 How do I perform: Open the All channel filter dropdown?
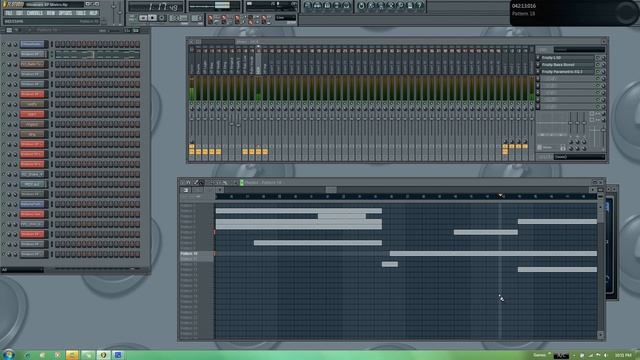pyautogui.click(x=22, y=270)
